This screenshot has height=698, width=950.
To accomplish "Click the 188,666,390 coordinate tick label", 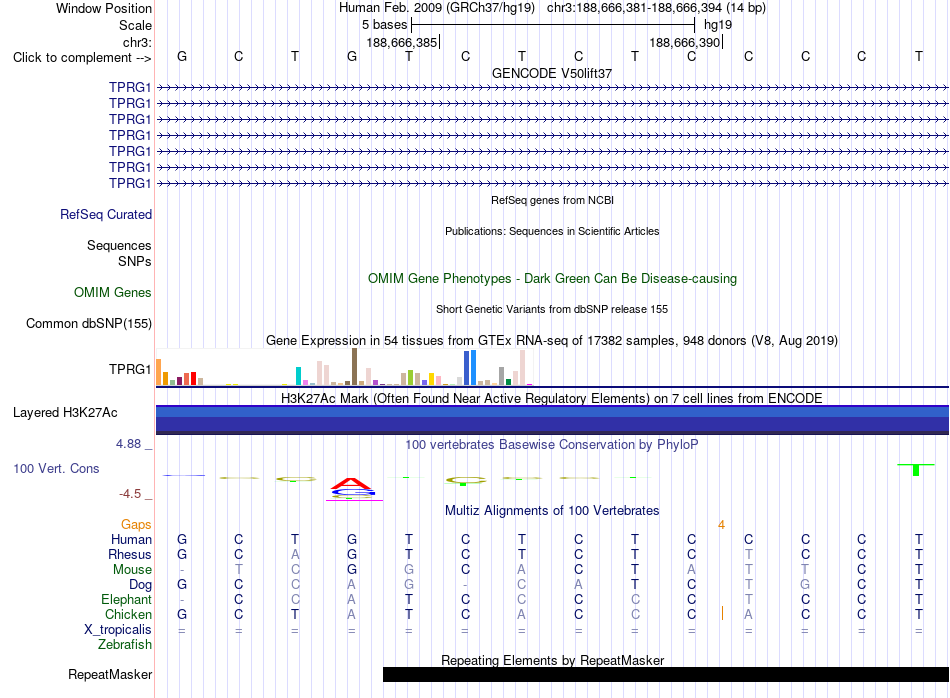I will coord(685,42).
